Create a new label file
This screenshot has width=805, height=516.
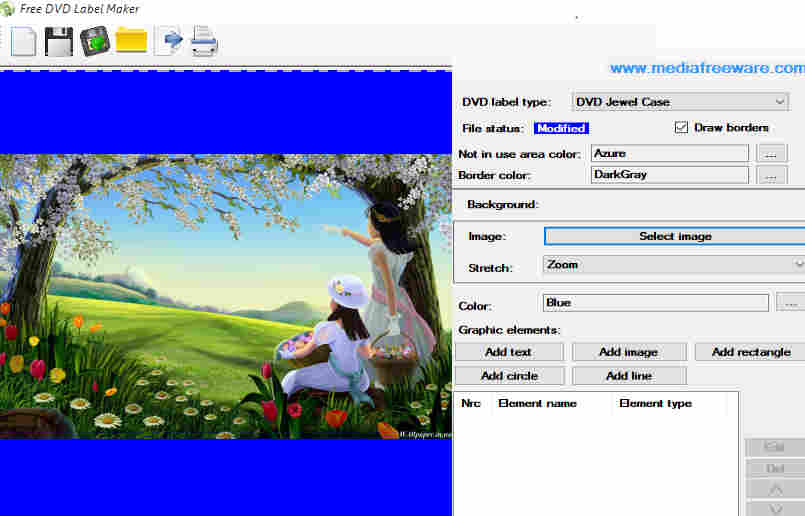(24, 41)
